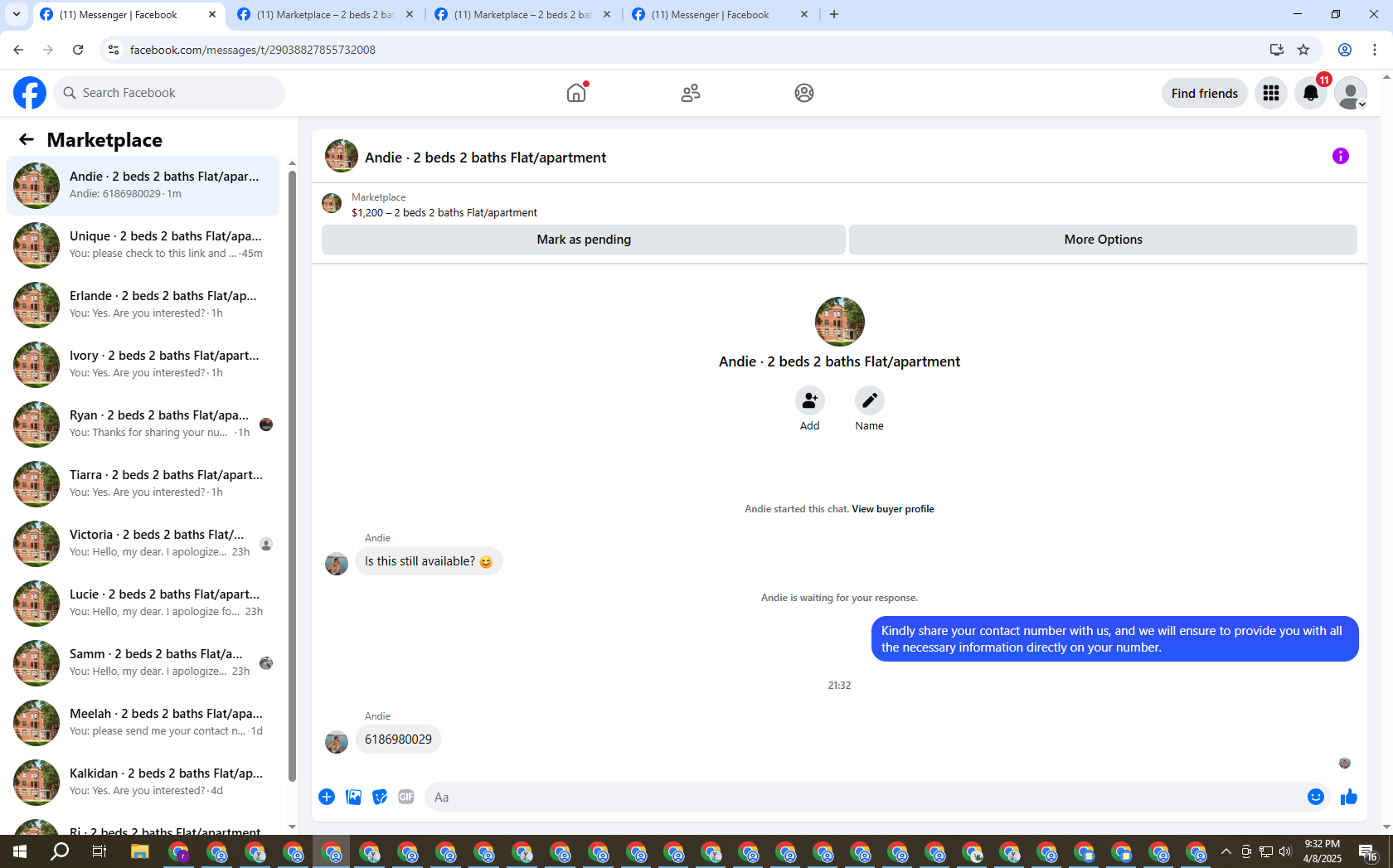The width and height of the screenshot is (1393, 868).
Task: Open more actions plus icon in composer
Action: click(327, 797)
